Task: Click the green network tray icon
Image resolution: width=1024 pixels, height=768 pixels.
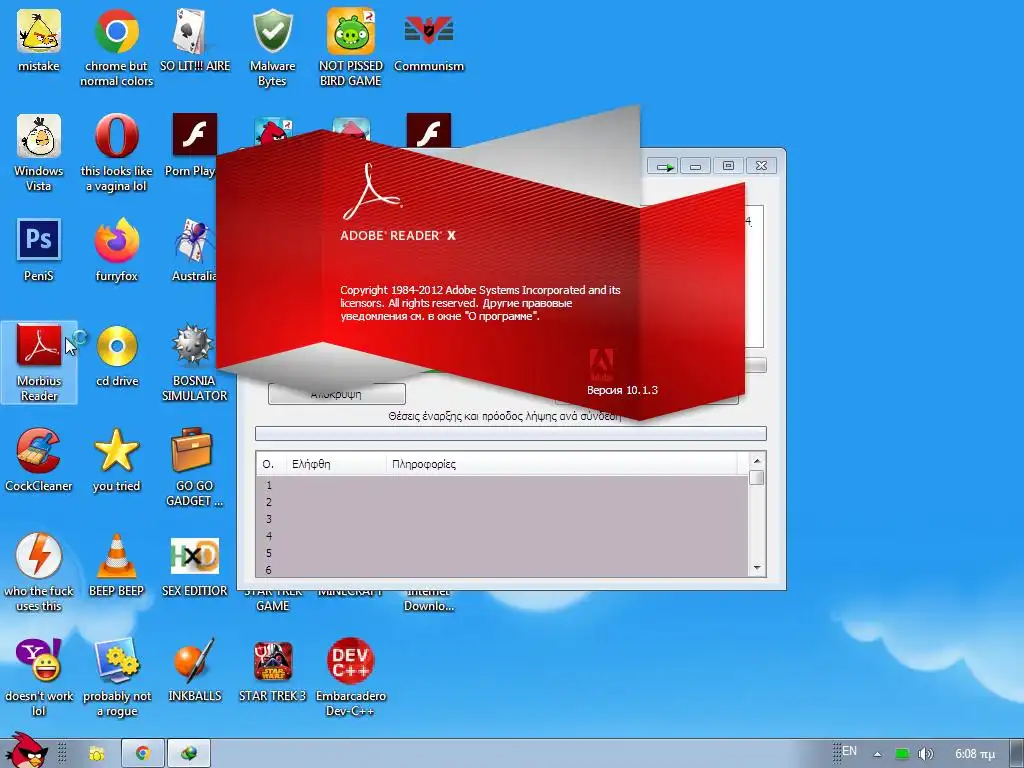Action: pos(902,754)
